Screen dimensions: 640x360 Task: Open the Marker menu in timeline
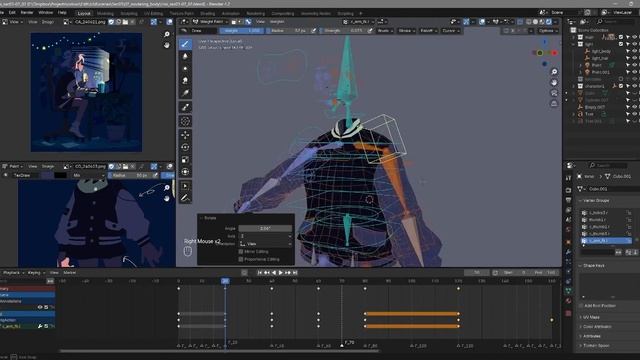click(70, 273)
